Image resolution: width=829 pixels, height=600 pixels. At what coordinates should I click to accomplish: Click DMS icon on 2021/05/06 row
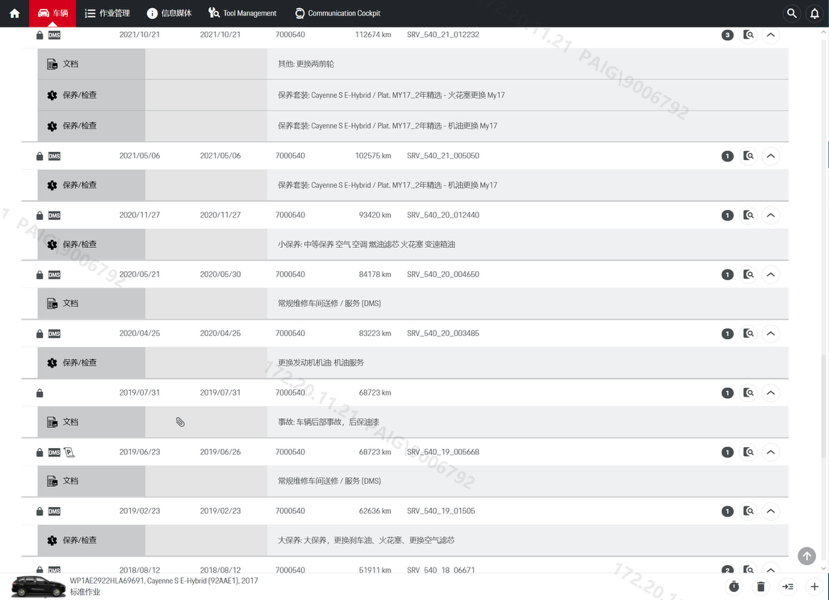(x=54, y=156)
